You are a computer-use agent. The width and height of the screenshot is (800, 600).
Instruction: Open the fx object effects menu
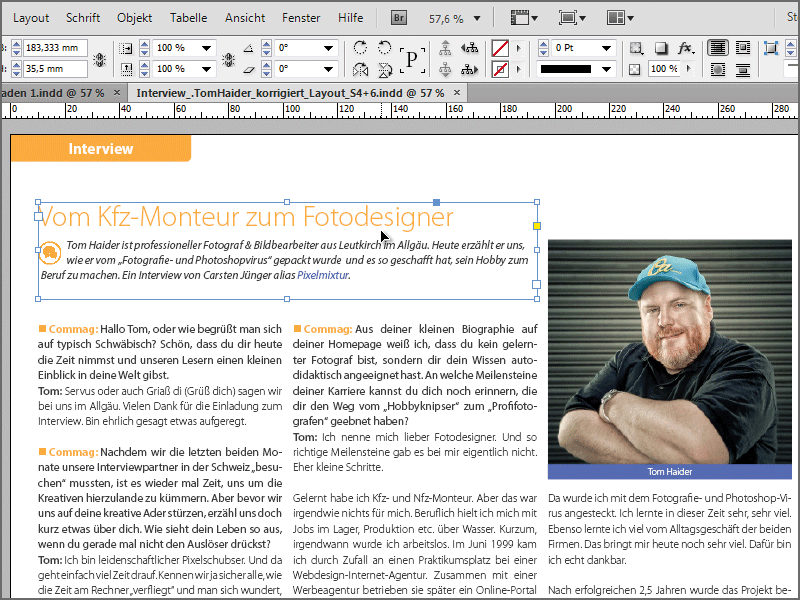(686, 48)
